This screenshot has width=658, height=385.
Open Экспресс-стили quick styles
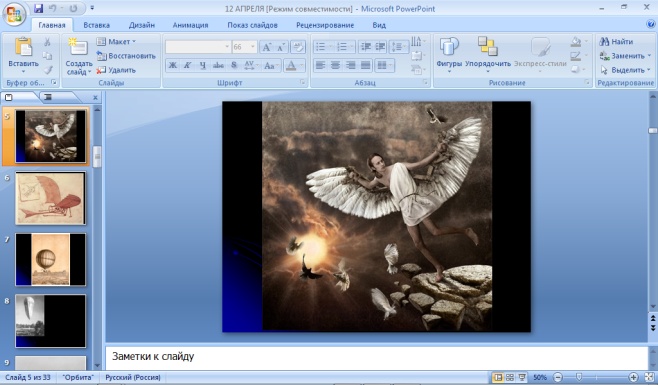coord(540,55)
